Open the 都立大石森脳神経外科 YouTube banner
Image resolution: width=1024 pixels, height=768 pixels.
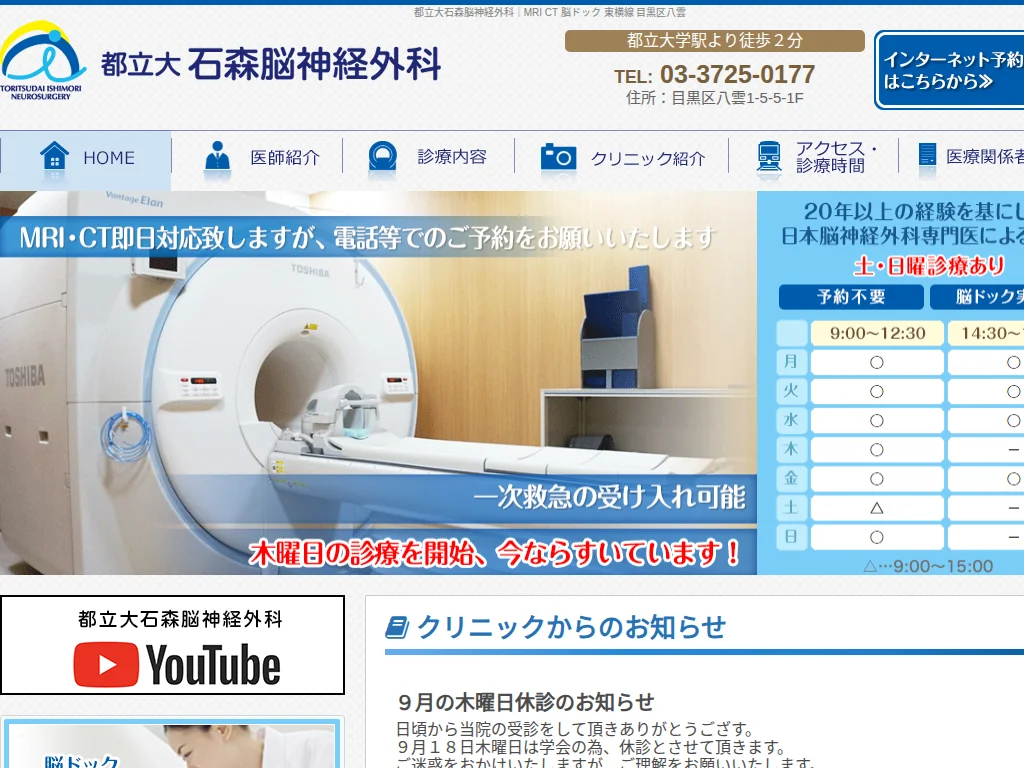click(x=172, y=645)
